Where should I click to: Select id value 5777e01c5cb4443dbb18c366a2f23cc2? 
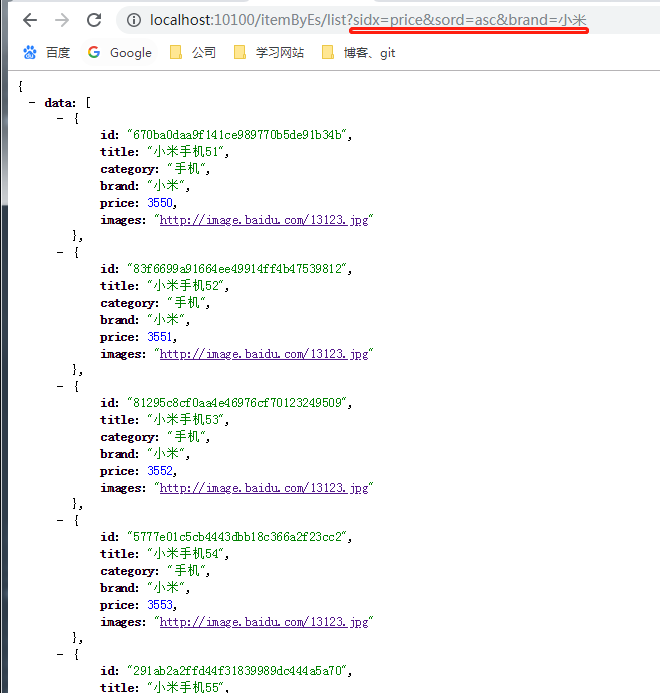click(237, 537)
